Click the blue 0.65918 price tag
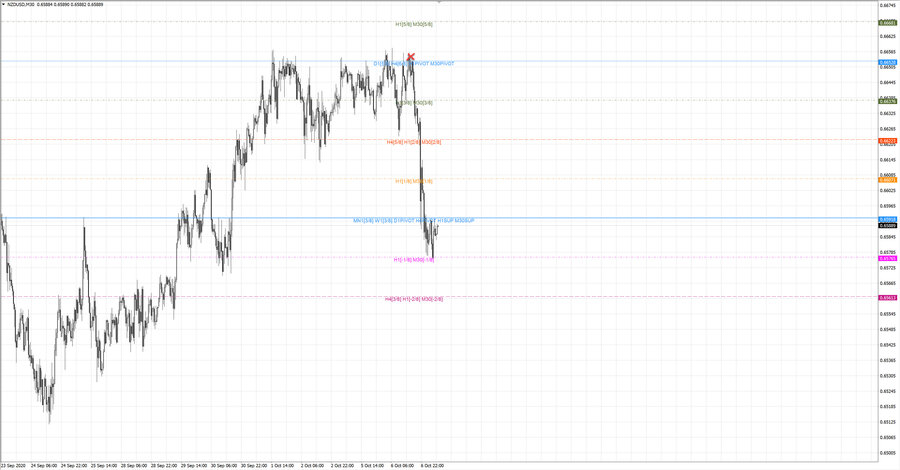Viewport: 900px width, 470px height. 888,219
